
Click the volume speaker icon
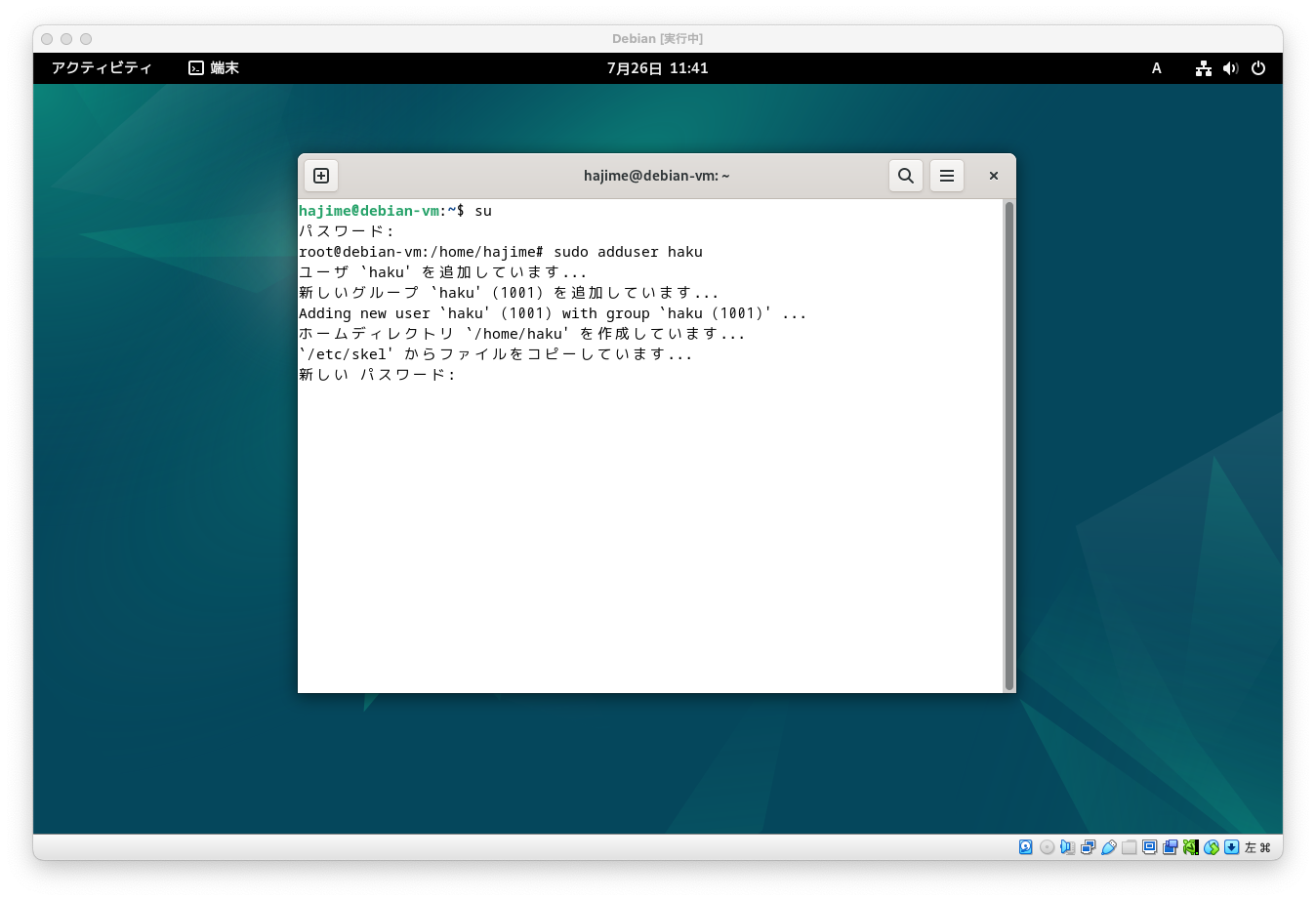(x=1231, y=68)
